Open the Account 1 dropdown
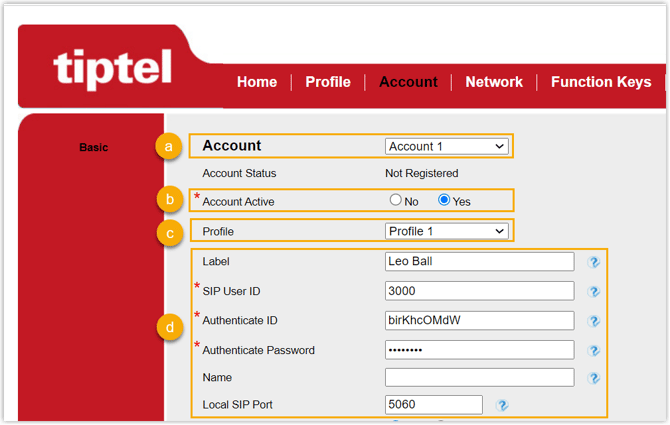Image resolution: width=670 pixels, height=425 pixels. coord(447,146)
